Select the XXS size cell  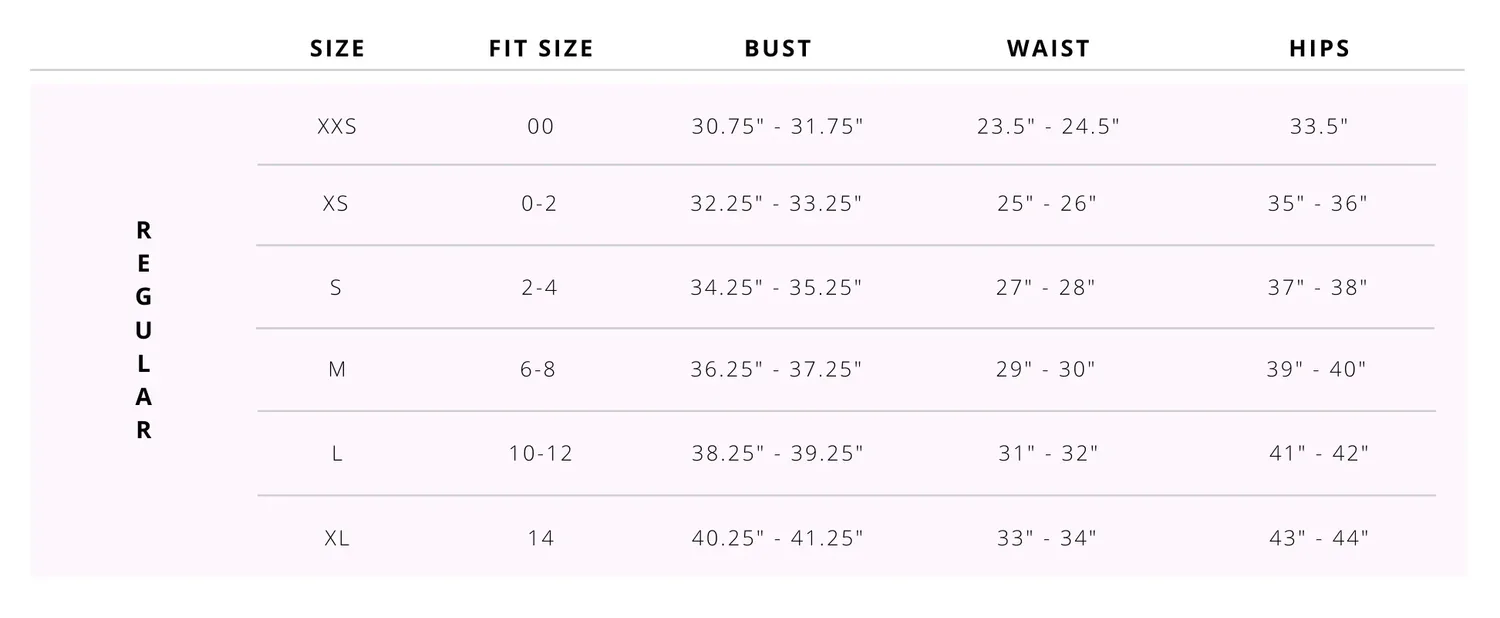(337, 127)
